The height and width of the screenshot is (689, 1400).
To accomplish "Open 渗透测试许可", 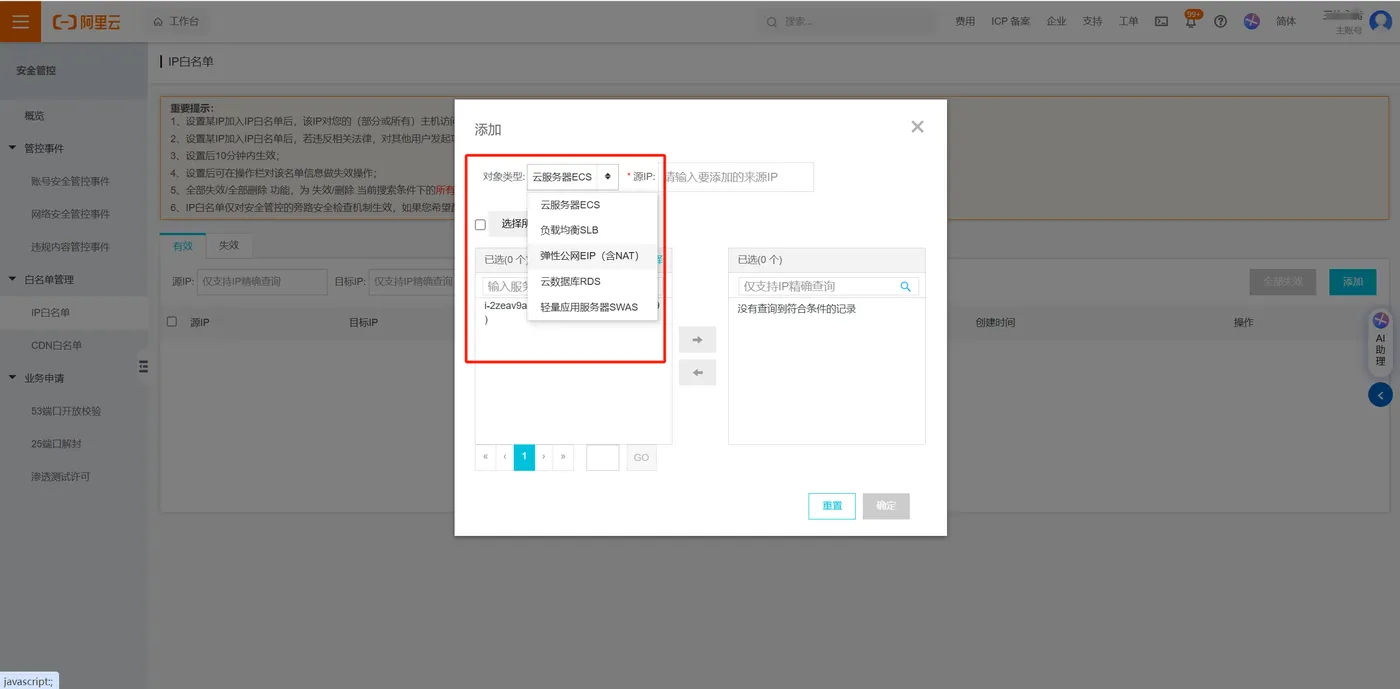I will [60, 476].
